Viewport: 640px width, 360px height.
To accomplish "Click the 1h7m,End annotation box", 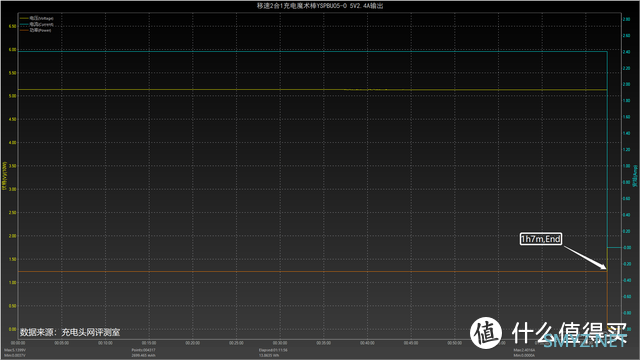I will tap(541, 239).
